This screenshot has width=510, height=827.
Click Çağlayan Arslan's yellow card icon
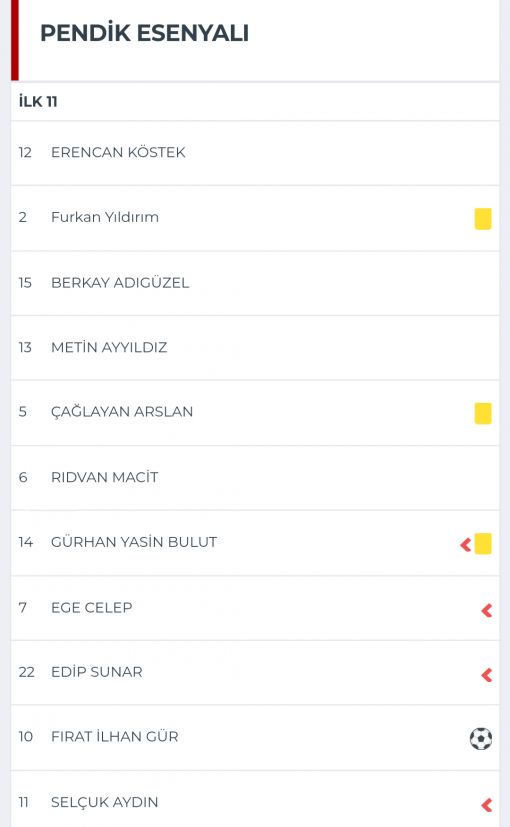click(x=483, y=413)
